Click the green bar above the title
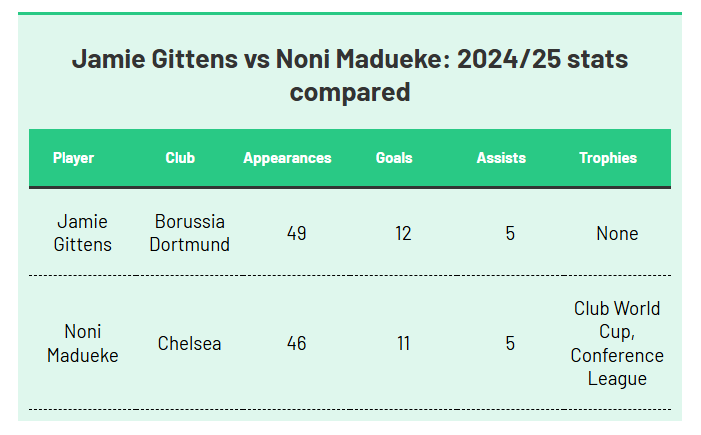The height and width of the screenshot is (435, 701). tap(350, 13)
